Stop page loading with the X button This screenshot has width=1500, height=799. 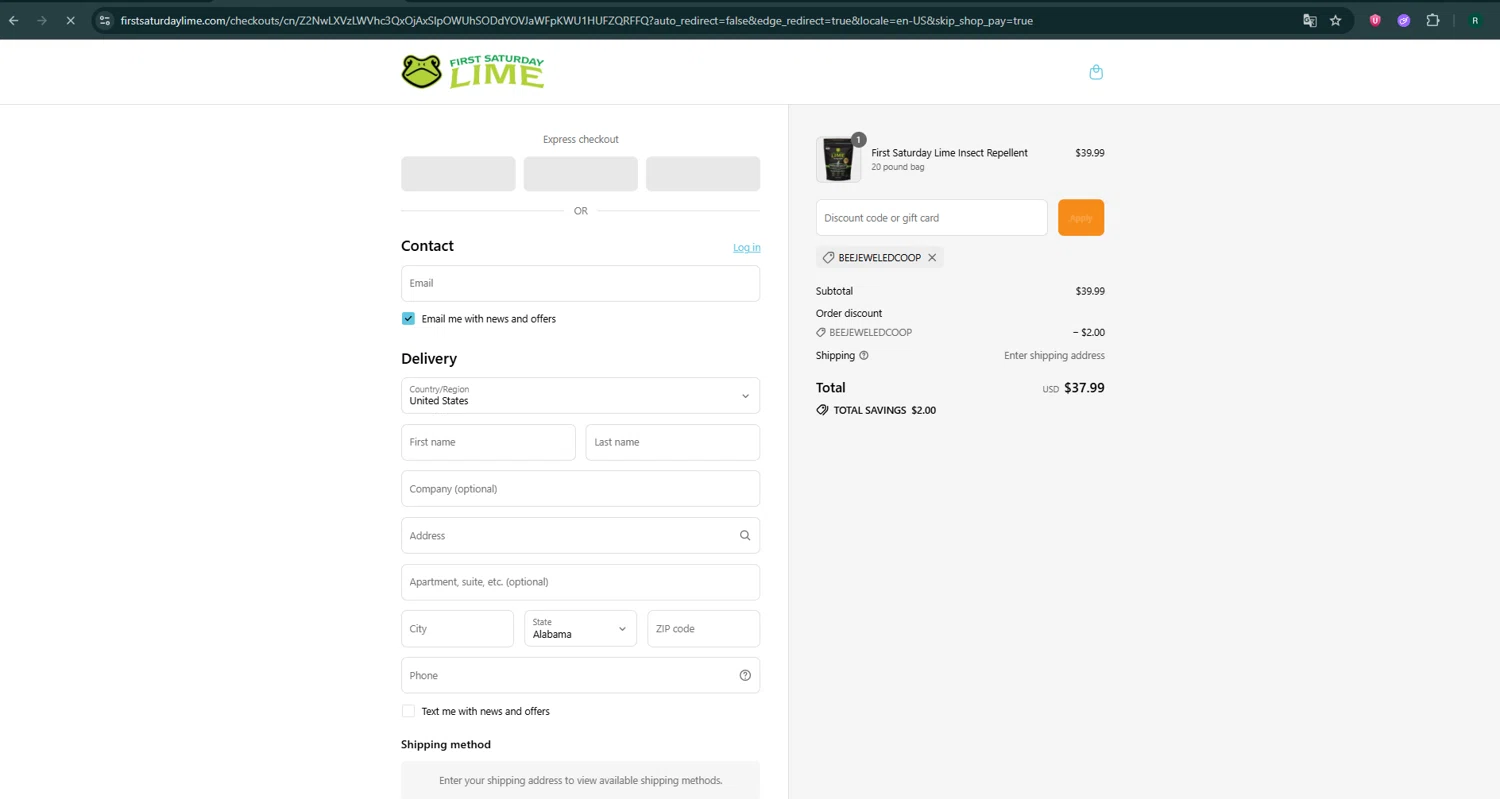coord(70,20)
